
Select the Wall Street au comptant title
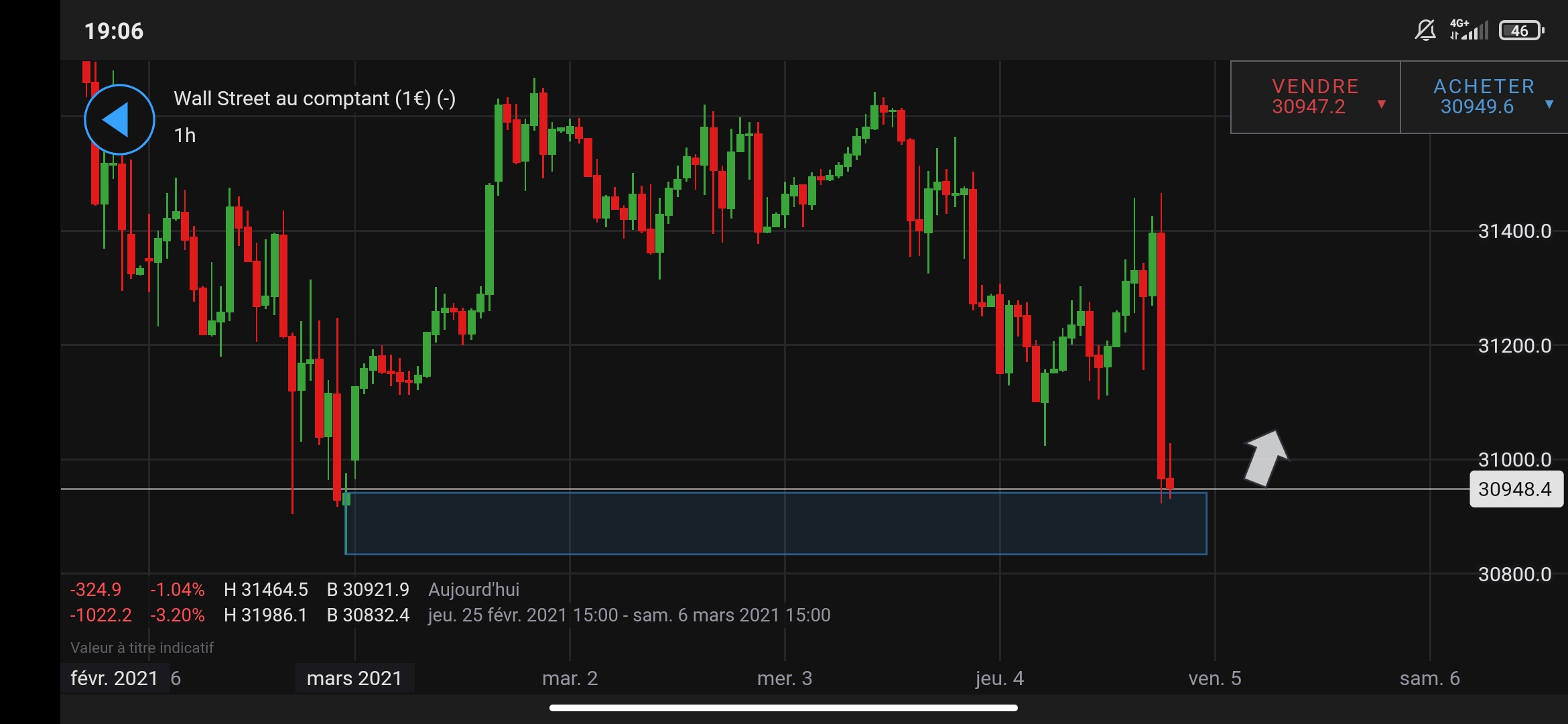(x=314, y=99)
